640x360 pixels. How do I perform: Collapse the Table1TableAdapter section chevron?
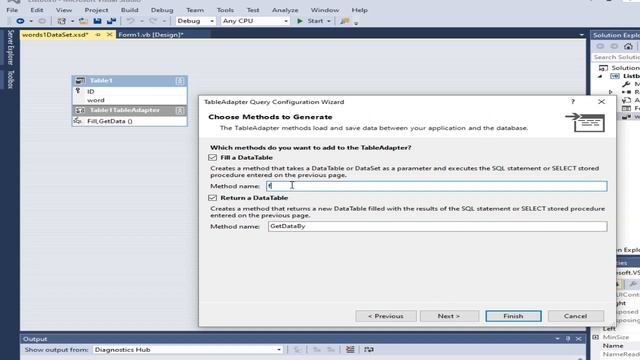click(x=180, y=110)
